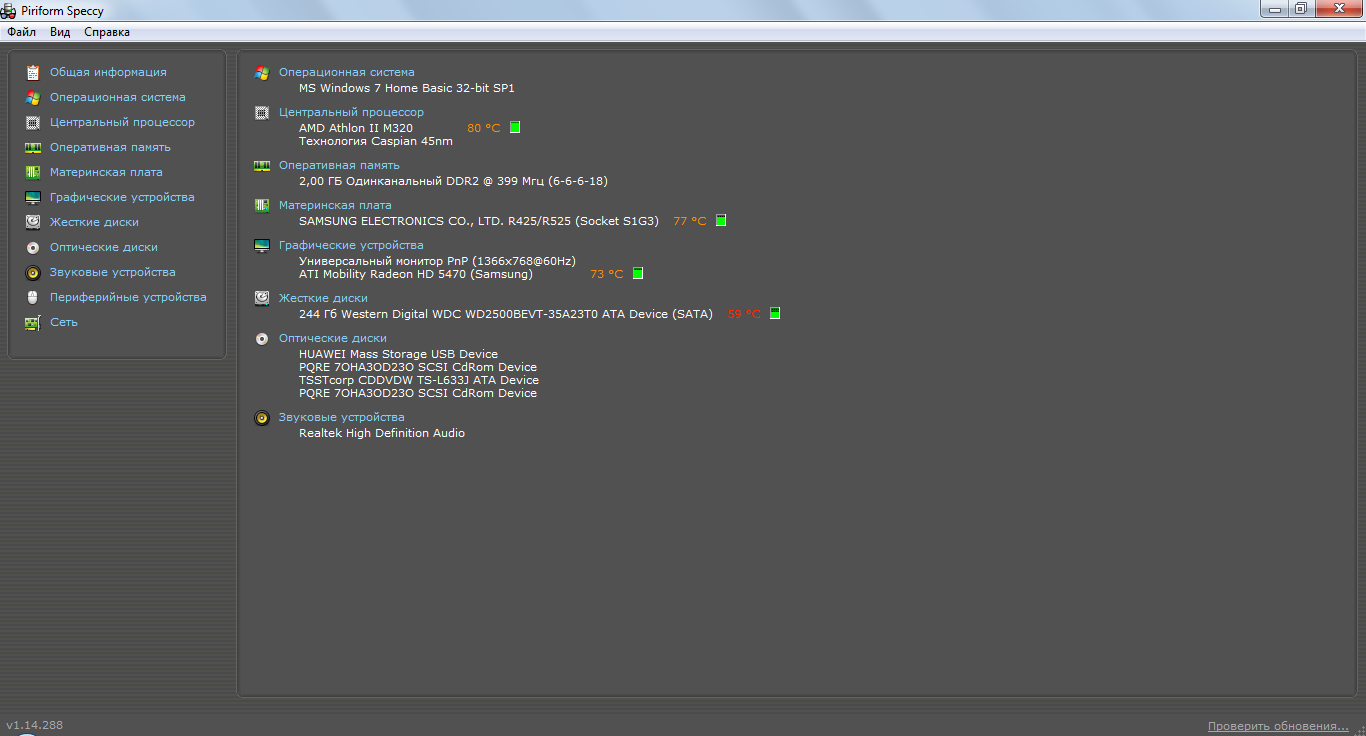Click the display icon in summary panel
Image resolution: width=1366 pixels, height=736 pixels.
(262, 245)
